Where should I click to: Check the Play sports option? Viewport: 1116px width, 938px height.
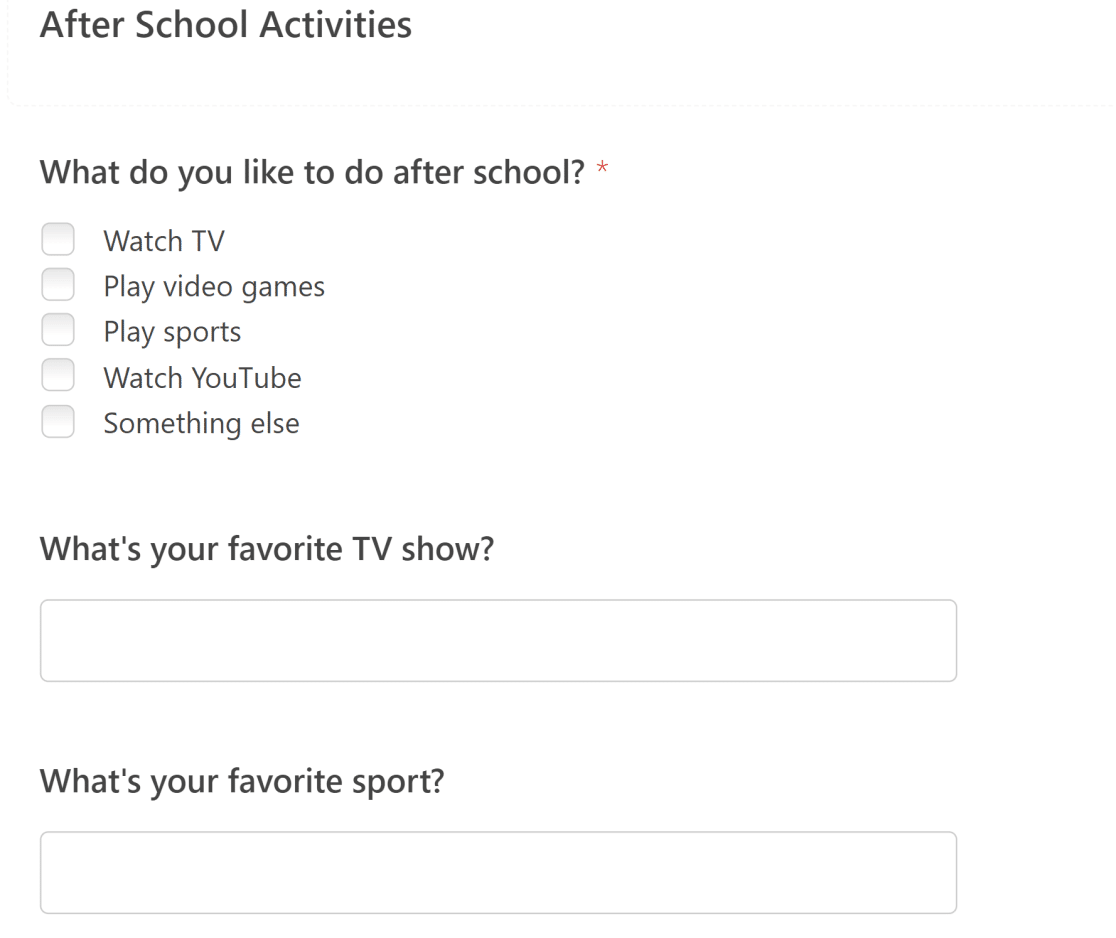(x=58, y=330)
